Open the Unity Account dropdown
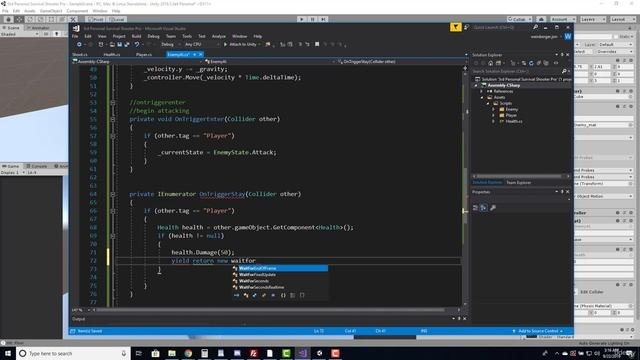This screenshot has height=360, width=640. 563,19
